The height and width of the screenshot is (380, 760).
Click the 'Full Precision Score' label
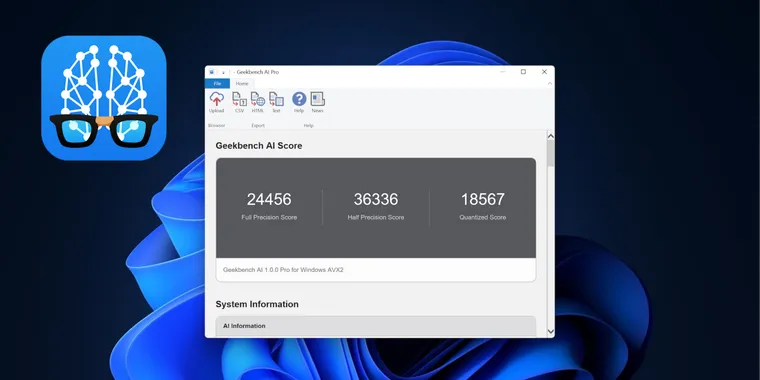point(269,217)
